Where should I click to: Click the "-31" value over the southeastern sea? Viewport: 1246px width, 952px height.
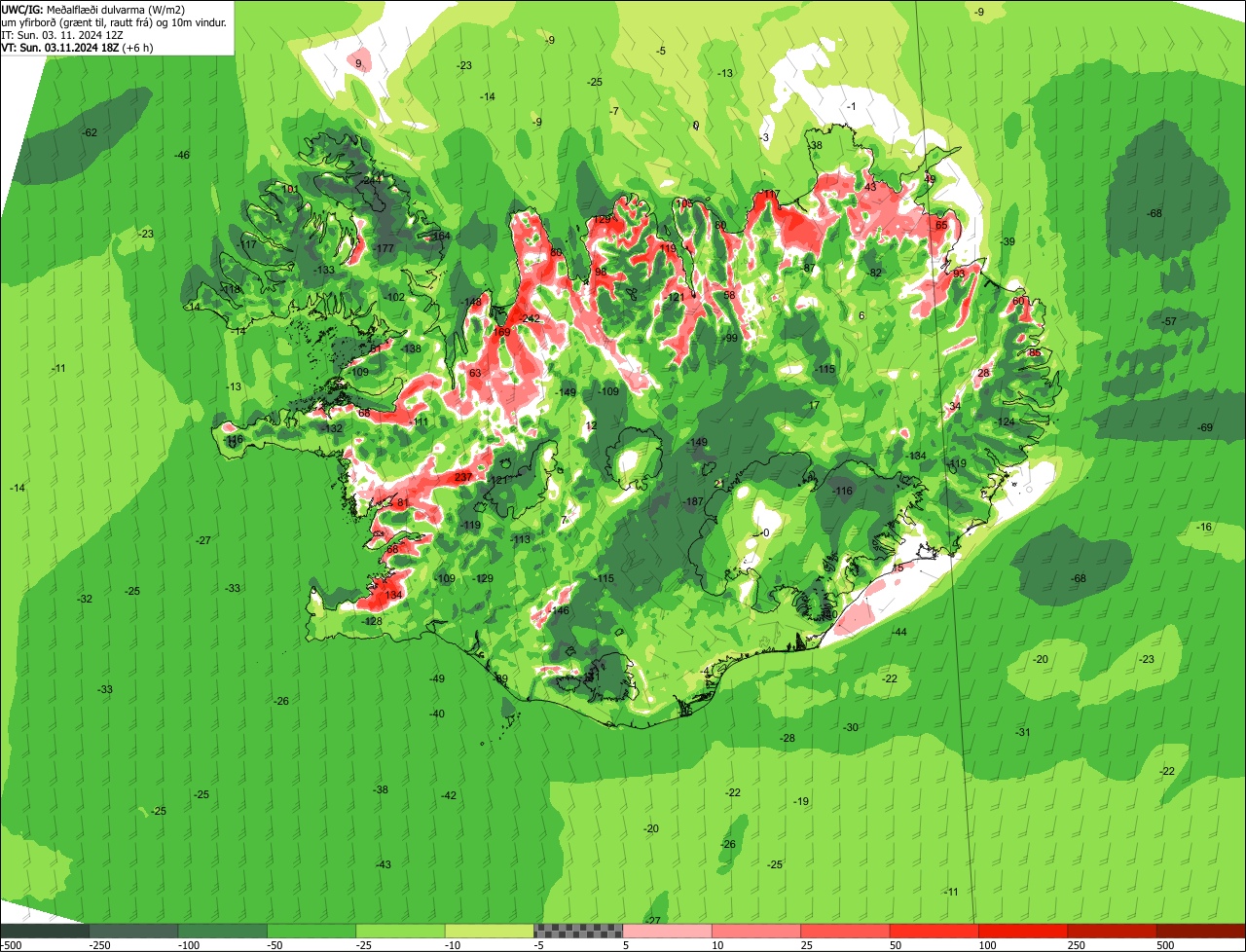1023,732
